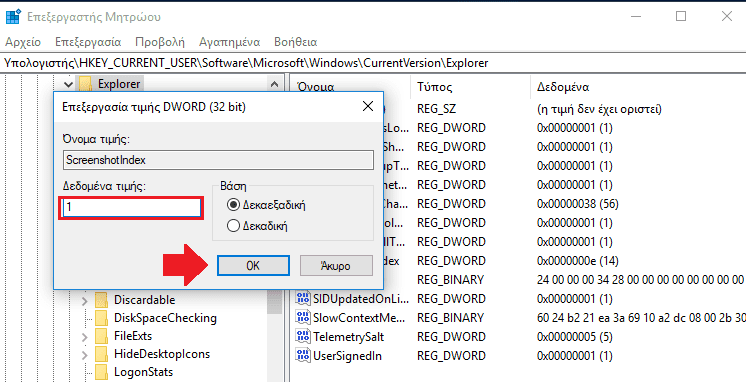This screenshot has width=750, height=382.
Task: Click the Registry Editor app icon in title bar
Action: coord(13,17)
